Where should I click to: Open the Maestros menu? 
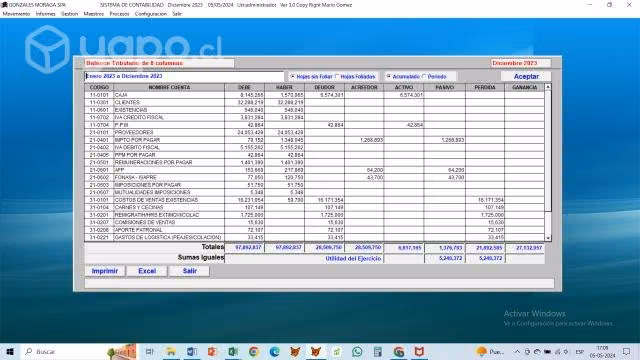[93, 14]
